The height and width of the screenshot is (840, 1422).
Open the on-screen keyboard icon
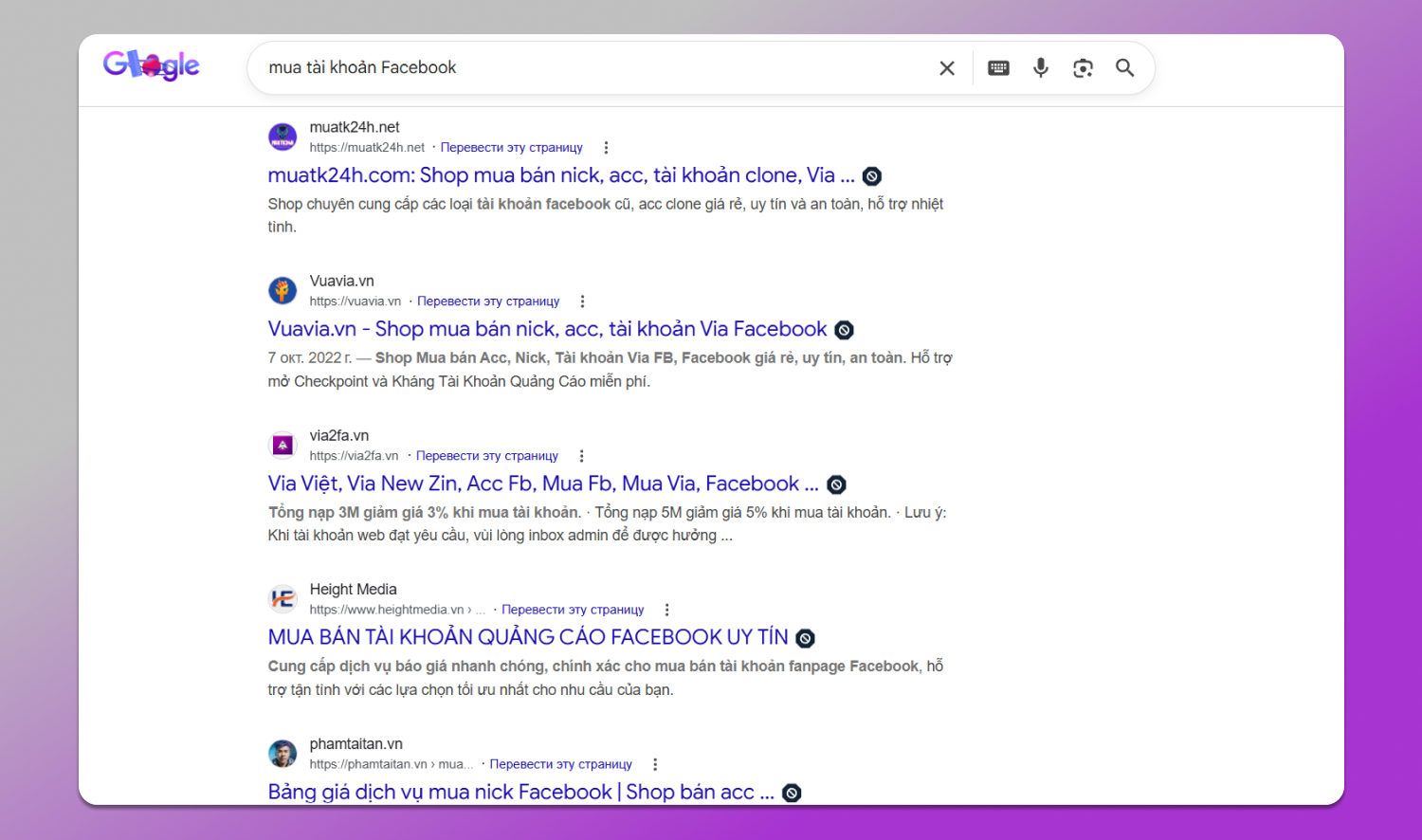click(x=997, y=67)
